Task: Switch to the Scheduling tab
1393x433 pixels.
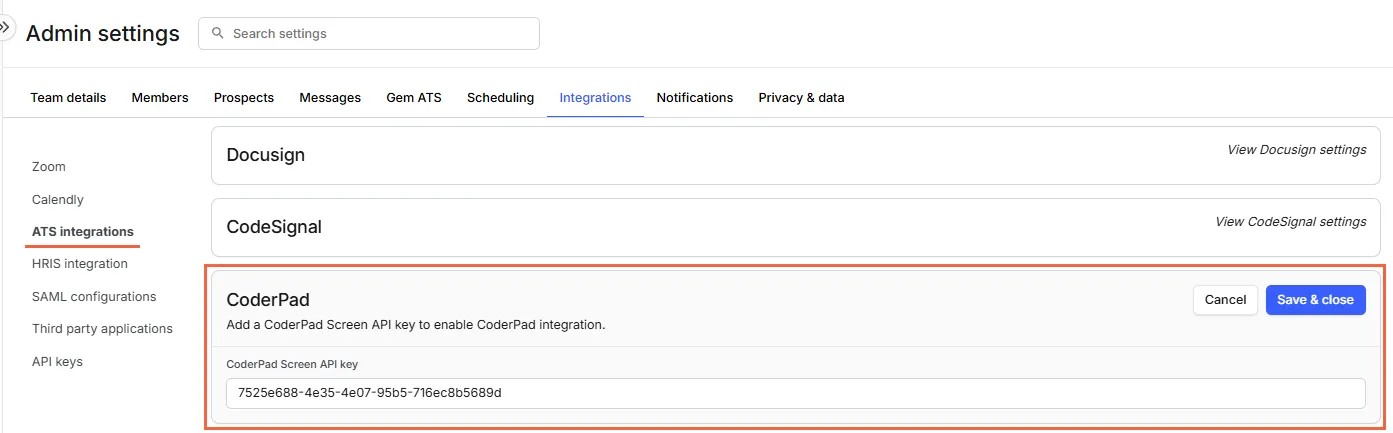Action: click(x=500, y=98)
